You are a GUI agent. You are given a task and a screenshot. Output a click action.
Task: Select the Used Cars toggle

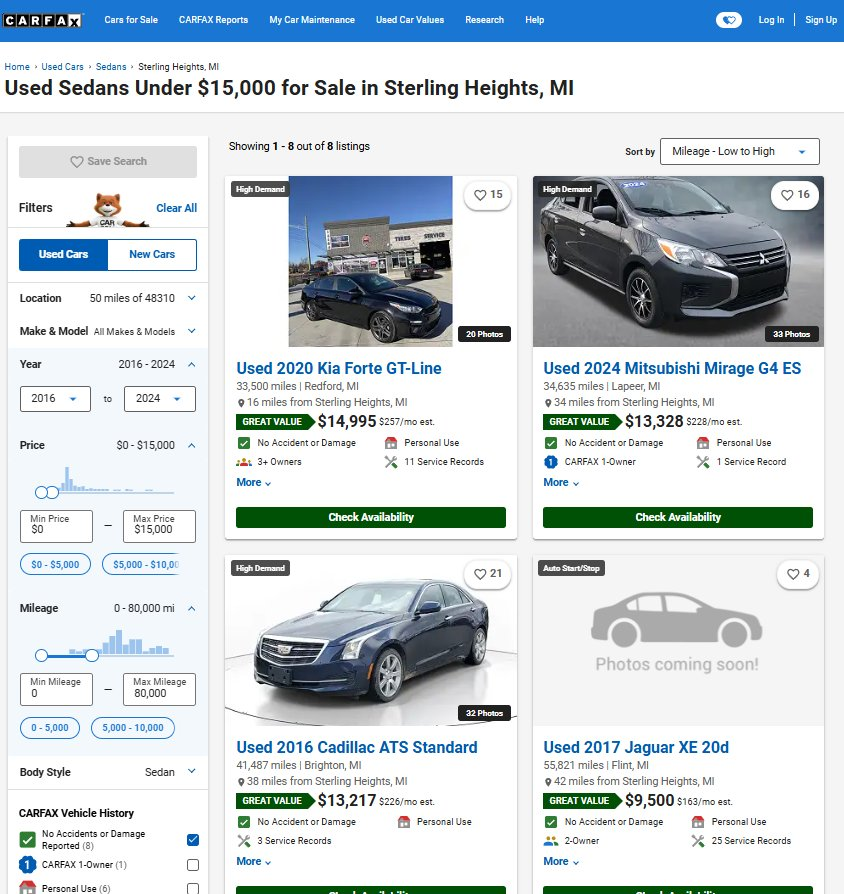tap(63, 254)
